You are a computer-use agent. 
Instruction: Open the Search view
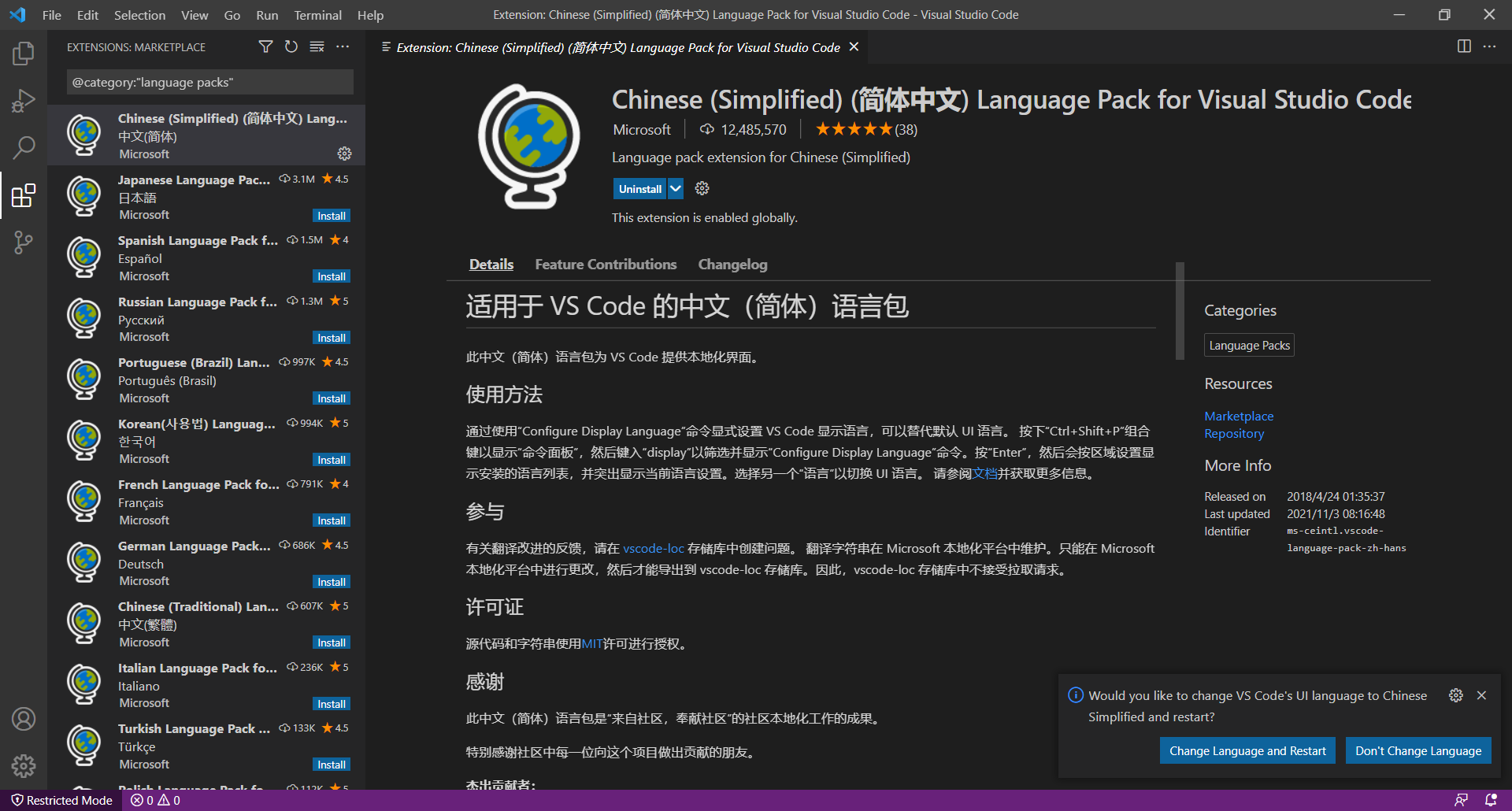pos(24,147)
